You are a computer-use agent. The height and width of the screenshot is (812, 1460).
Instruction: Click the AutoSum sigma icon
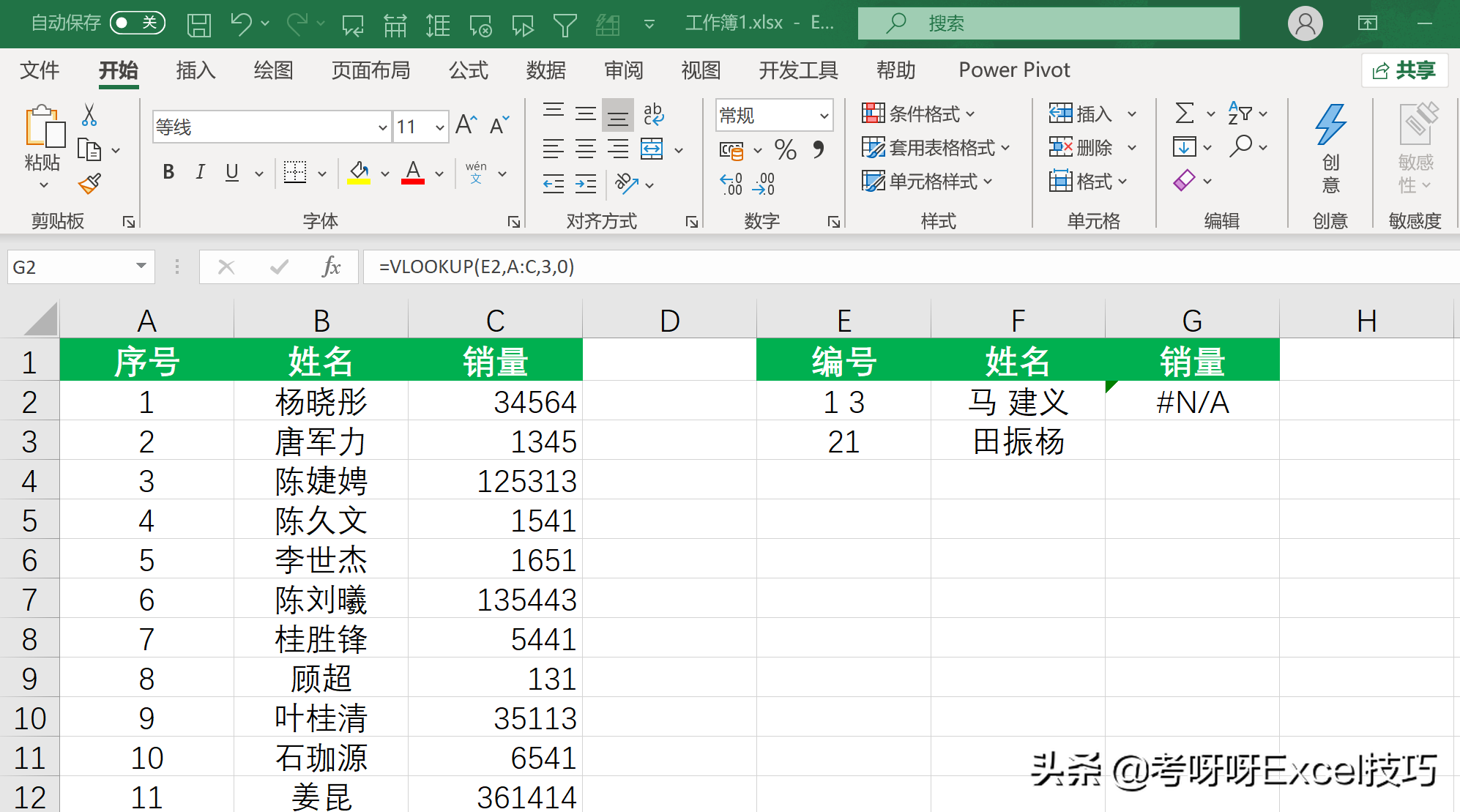1184,113
